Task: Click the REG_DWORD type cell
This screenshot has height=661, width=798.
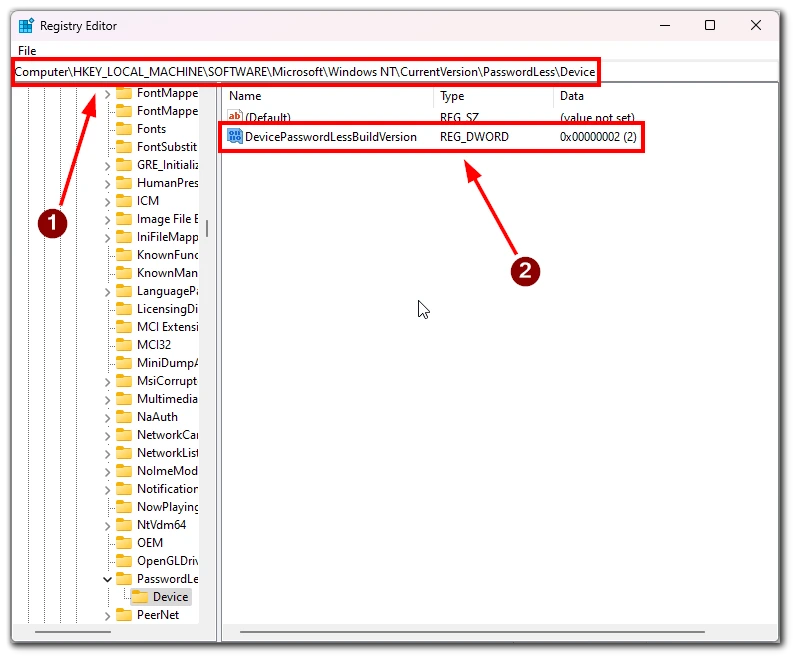Action: pos(474,137)
